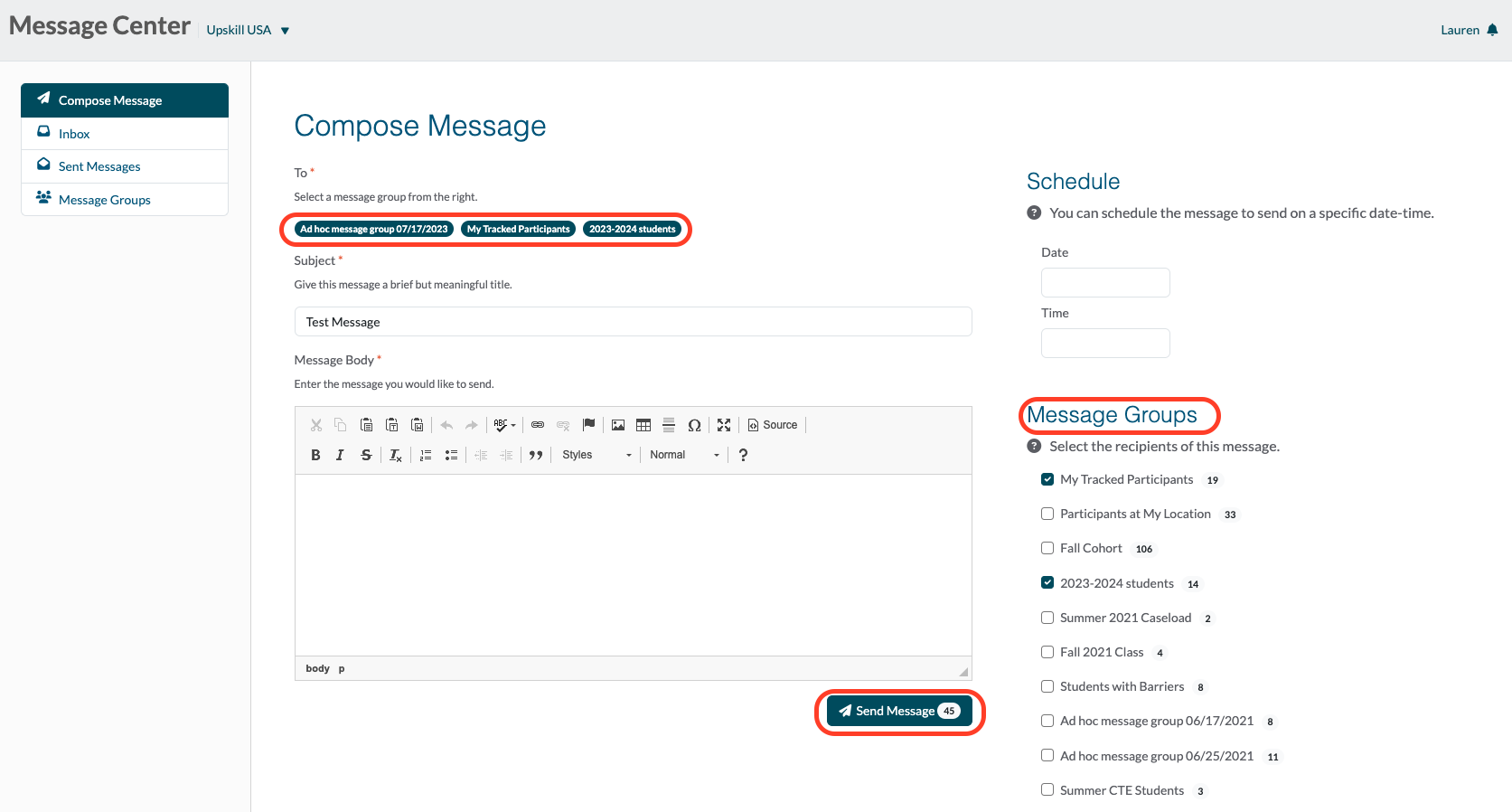The width and height of the screenshot is (1512, 812).
Task: Maximize the editor with the expand icon
Action: [724, 425]
